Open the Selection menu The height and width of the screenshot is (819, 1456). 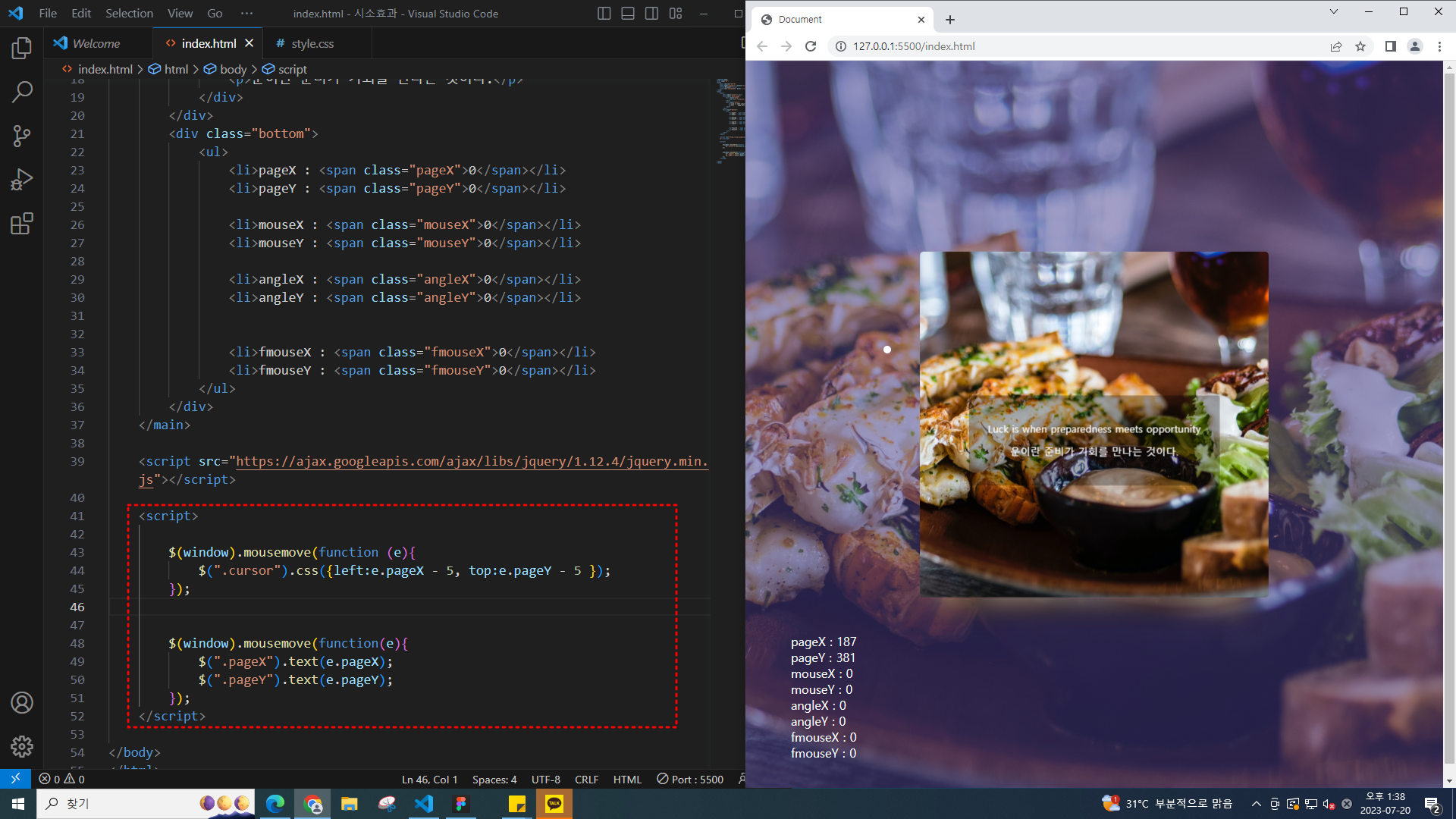129,14
